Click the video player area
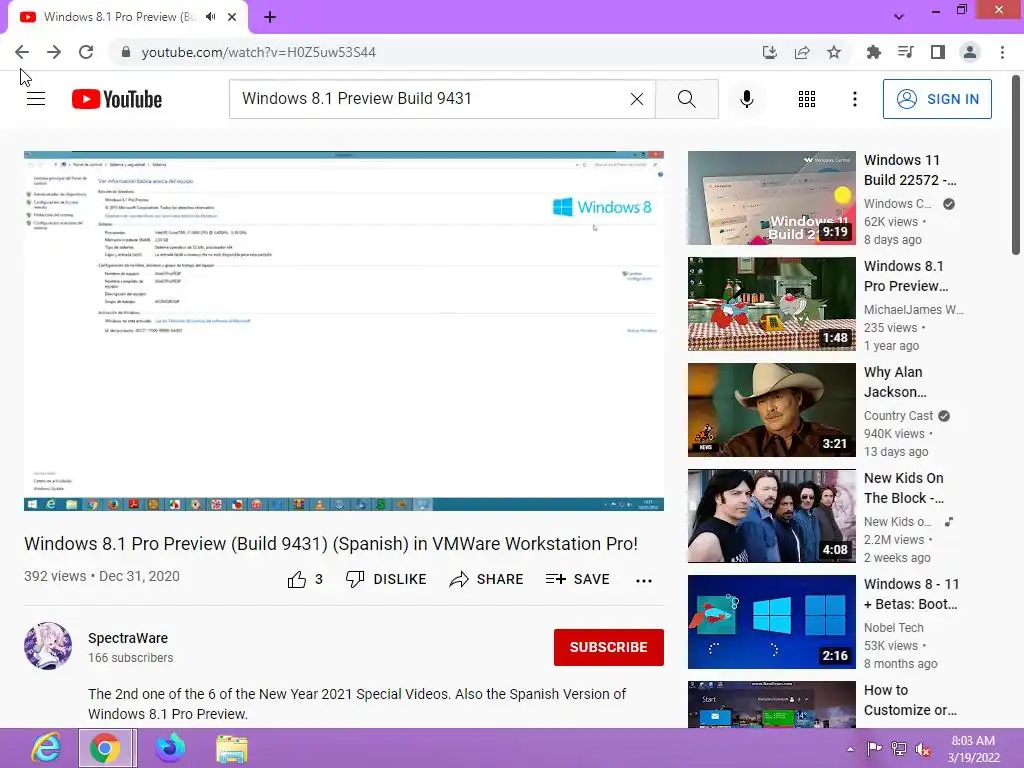The image size is (1024, 768). pyautogui.click(x=344, y=331)
